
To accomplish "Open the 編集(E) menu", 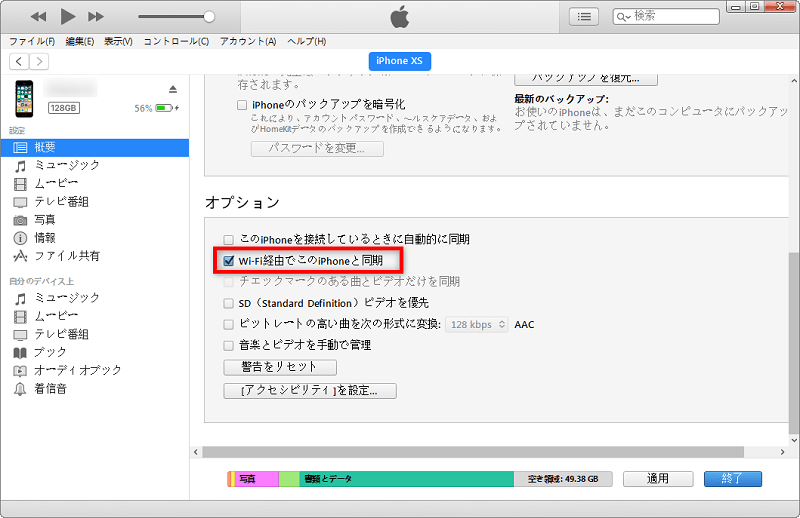I will point(80,41).
